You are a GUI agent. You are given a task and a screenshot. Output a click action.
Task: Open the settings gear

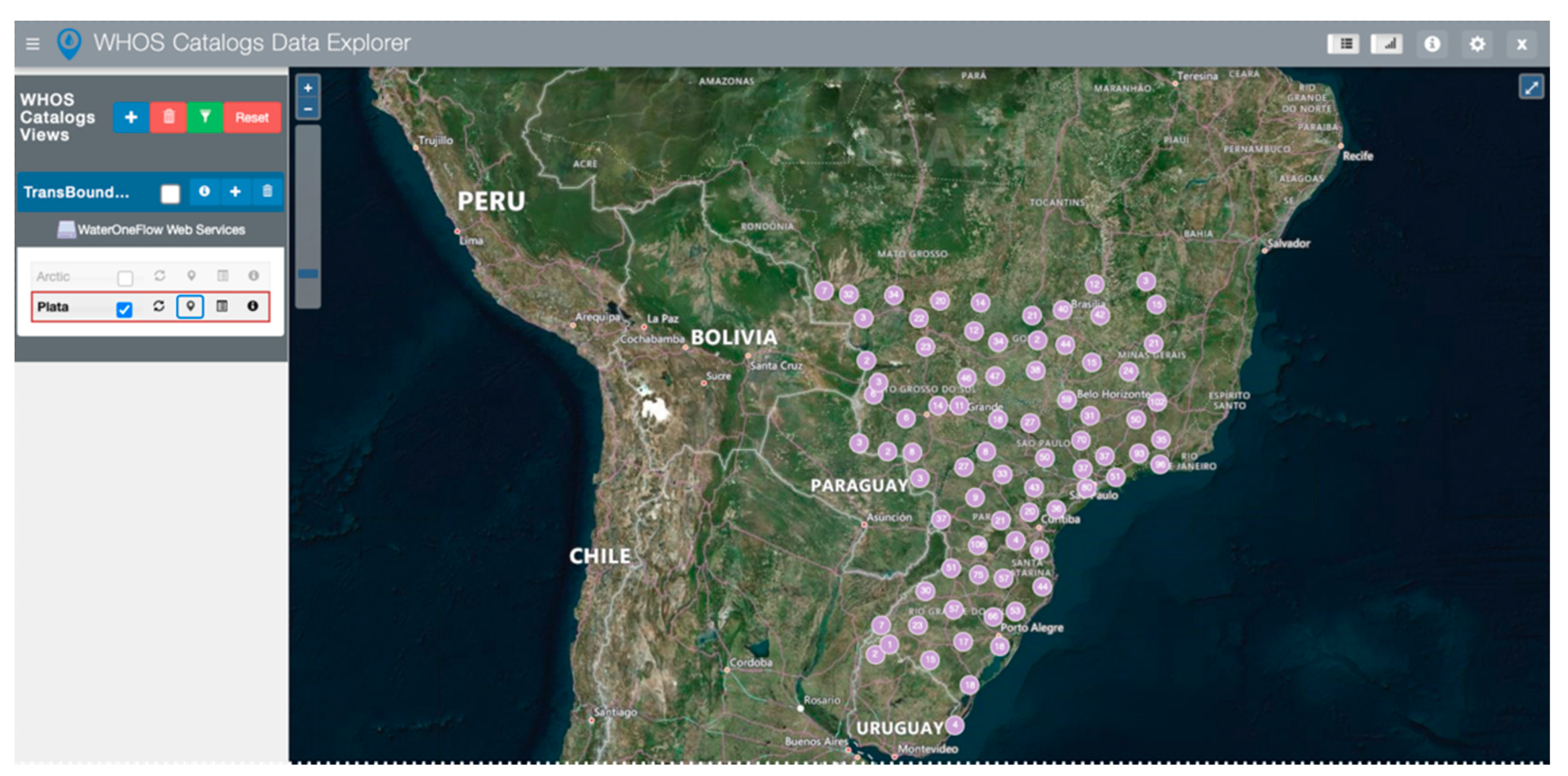pyautogui.click(x=1477, y=44)
